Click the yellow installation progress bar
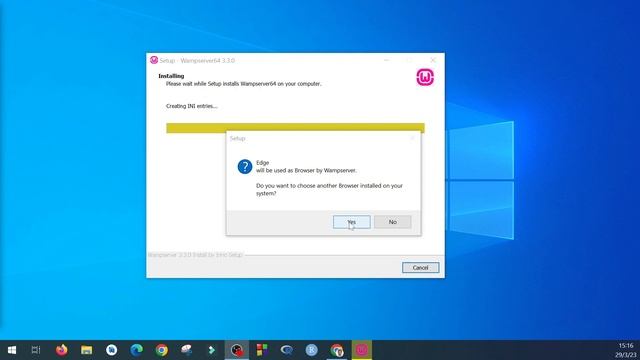This screenshot has height=360, width=640. [295, 128]
